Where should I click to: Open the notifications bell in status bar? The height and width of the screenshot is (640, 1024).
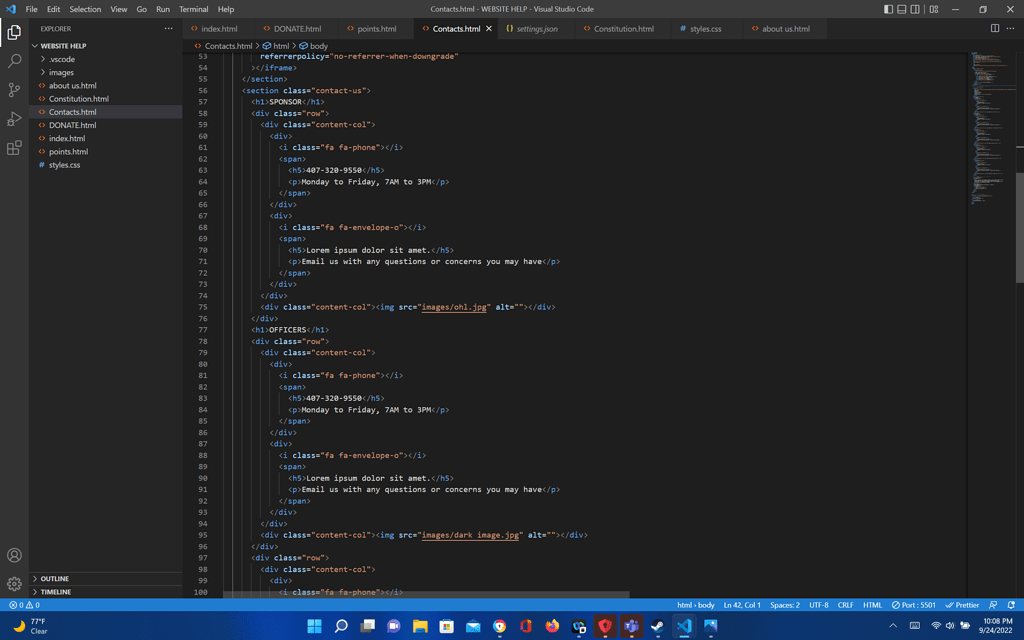pyautogui.click(x=1011, y=605)
